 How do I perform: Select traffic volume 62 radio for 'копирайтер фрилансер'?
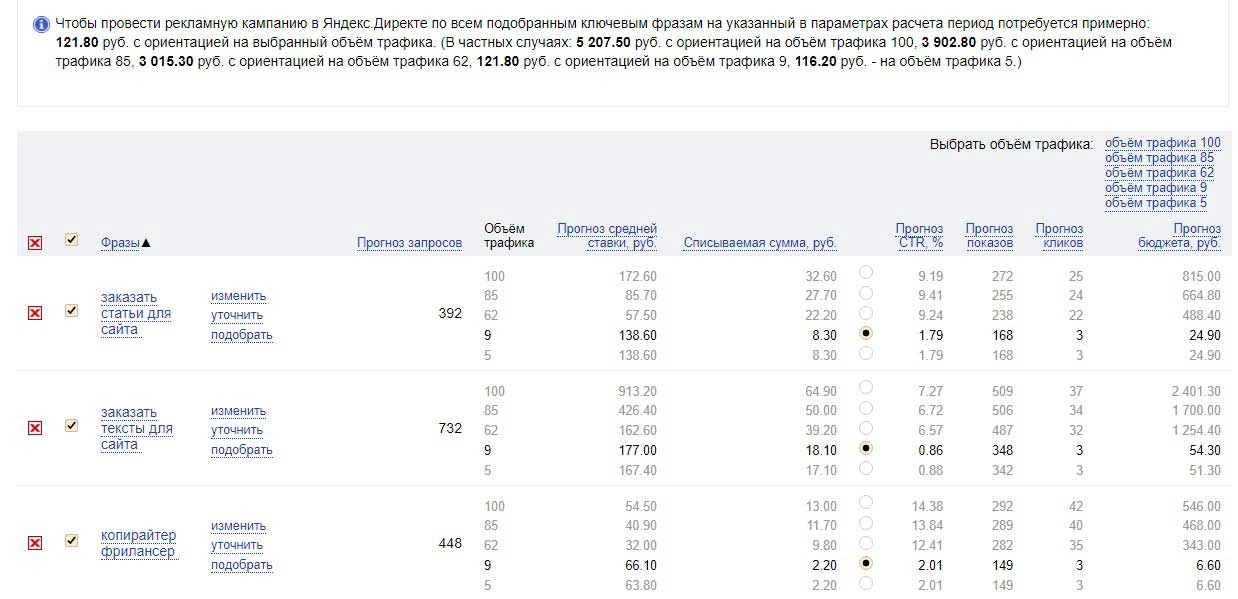pyautogui.click(x=866, y=543)
